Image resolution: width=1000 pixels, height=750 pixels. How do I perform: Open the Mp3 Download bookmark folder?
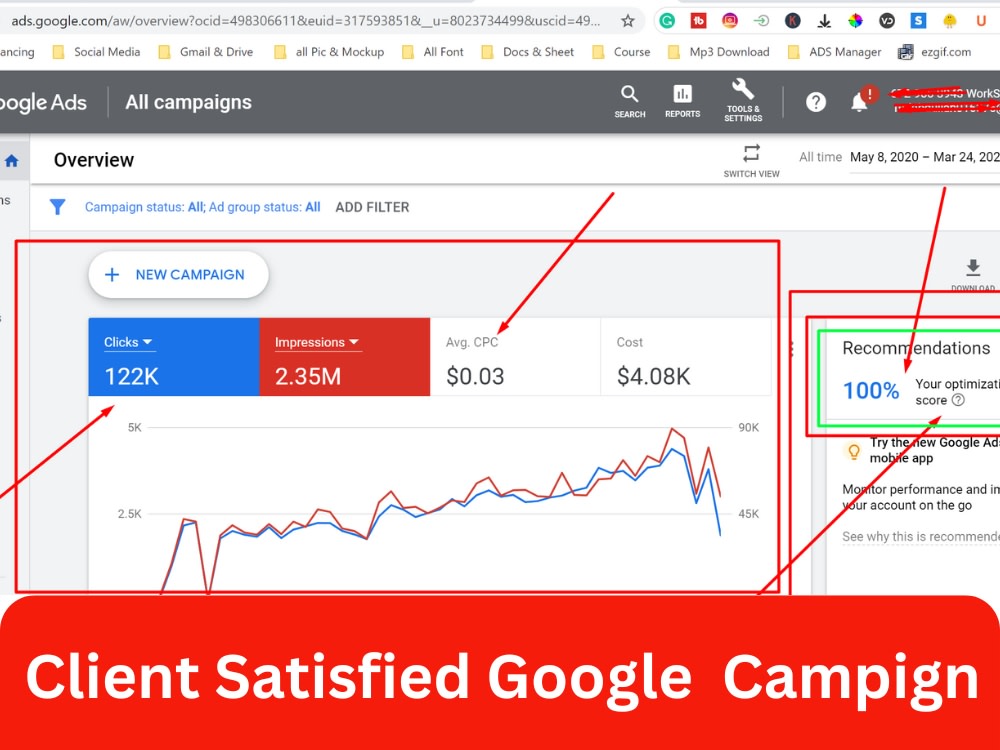point(719,52)
